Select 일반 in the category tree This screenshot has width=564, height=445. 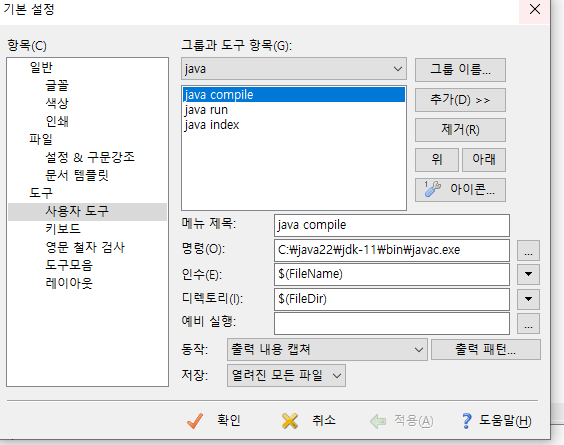pyautogui.click(x=41, y=67)
